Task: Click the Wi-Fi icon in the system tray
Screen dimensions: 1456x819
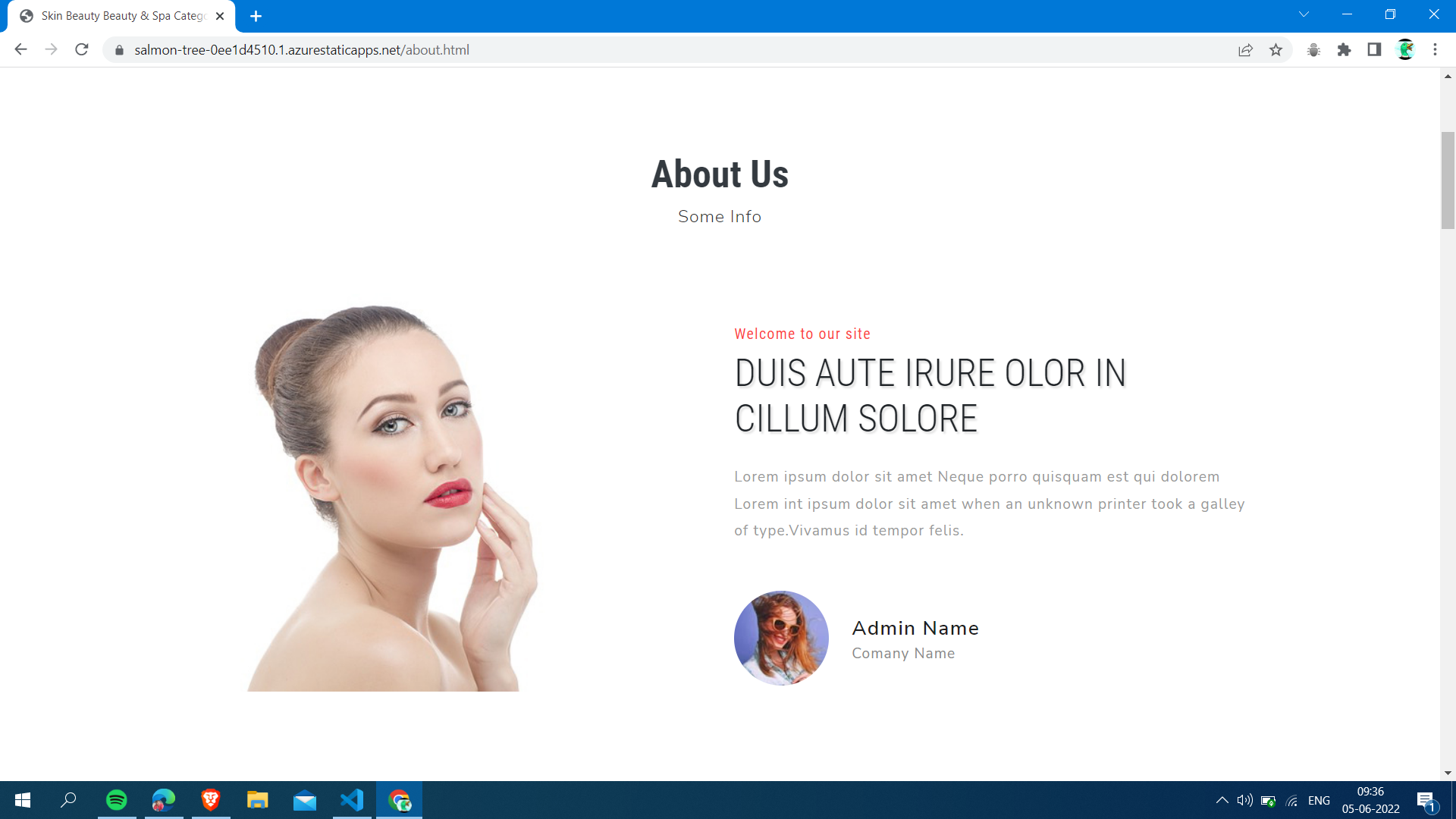Action: (1291, 800)
